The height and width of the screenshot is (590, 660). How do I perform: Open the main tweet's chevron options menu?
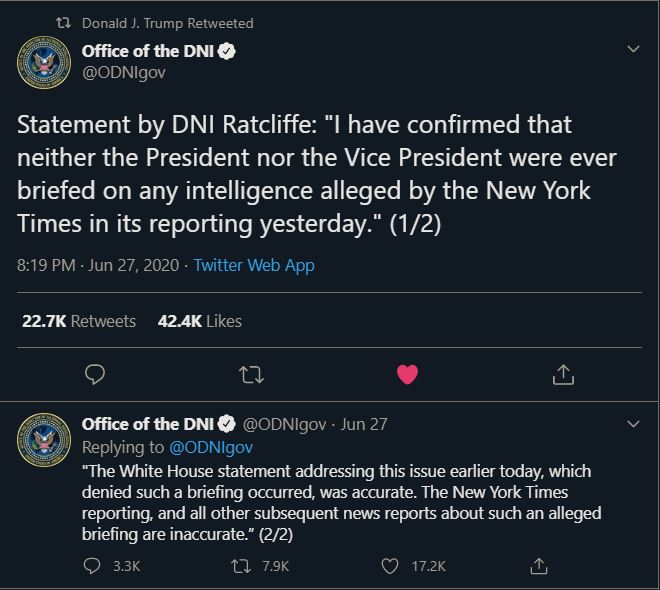pyautogui.click(x=633, y=49)
